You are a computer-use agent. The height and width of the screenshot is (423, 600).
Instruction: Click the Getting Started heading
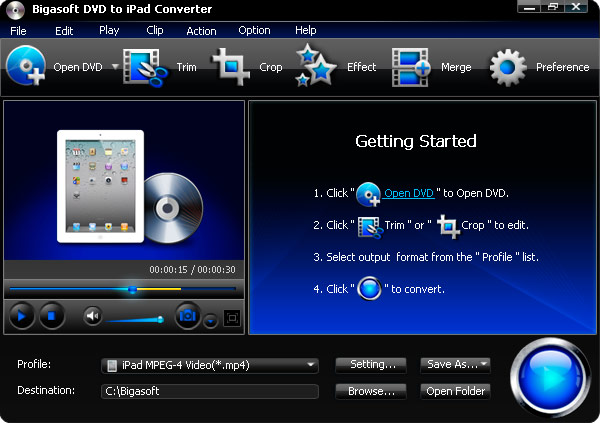click(416, 141)
